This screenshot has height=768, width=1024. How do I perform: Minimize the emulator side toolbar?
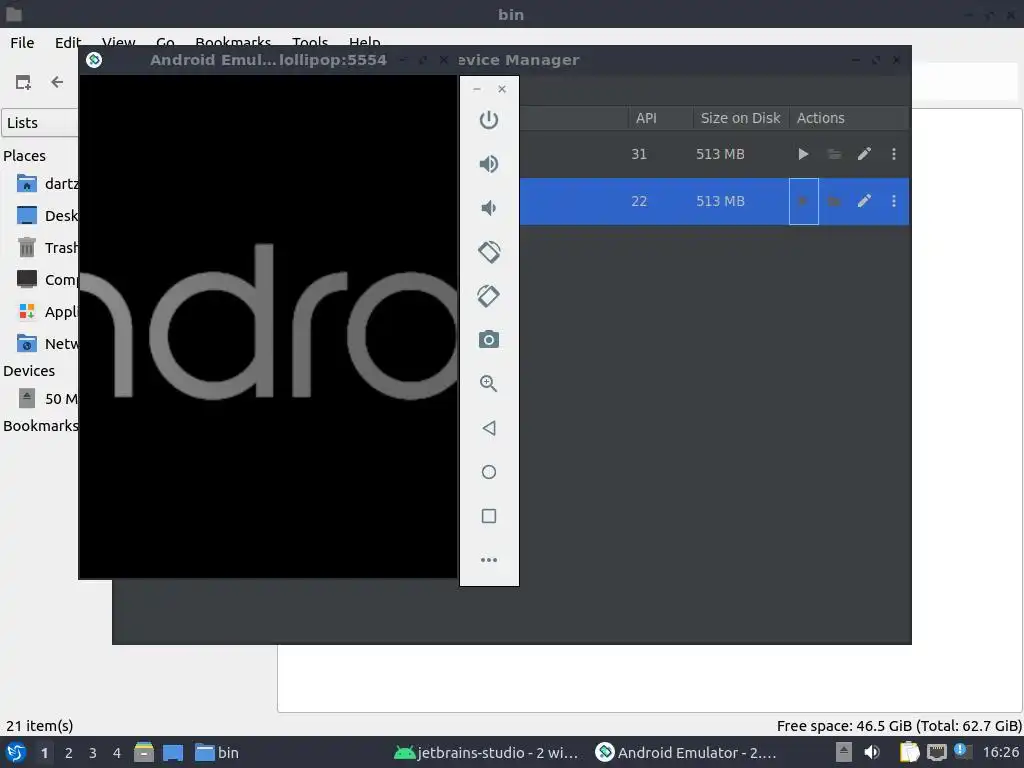coord(477,89)
